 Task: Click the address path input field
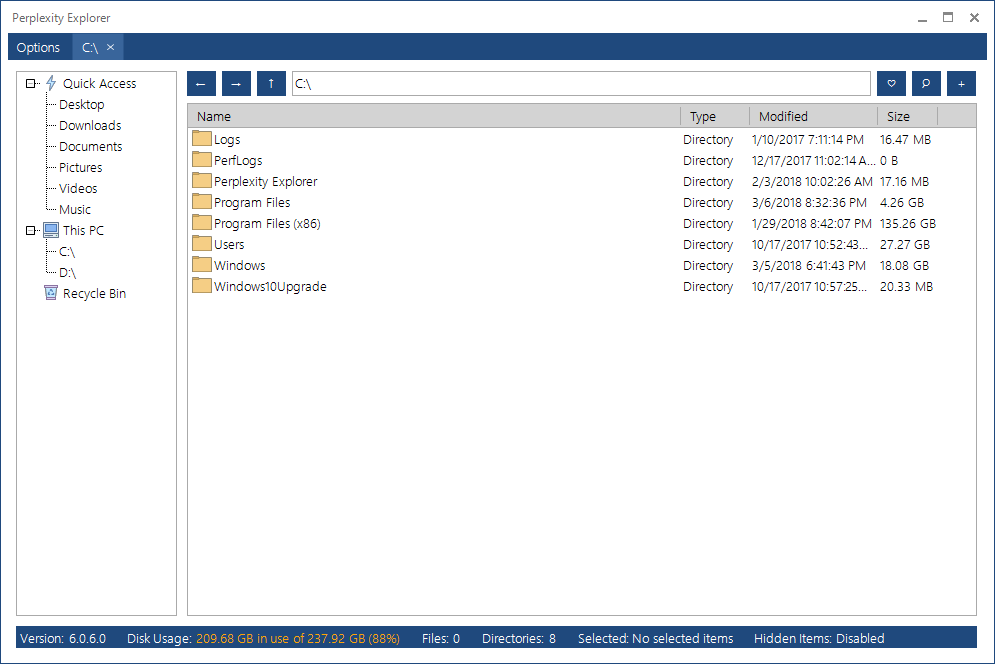pyautogui.click(x=581, y=84)
